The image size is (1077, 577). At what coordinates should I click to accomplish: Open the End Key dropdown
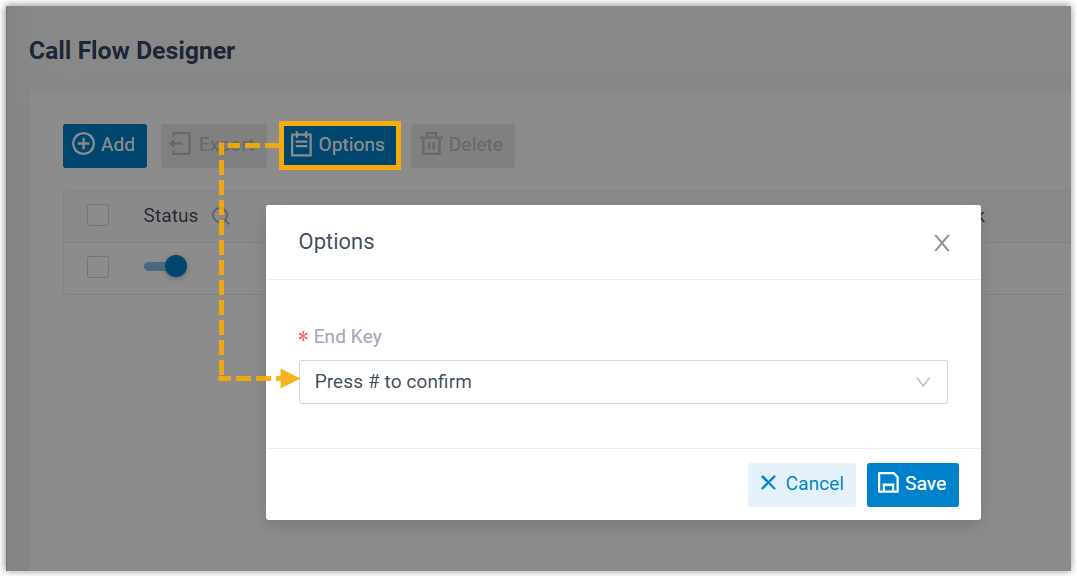click(x=622, y=382)
